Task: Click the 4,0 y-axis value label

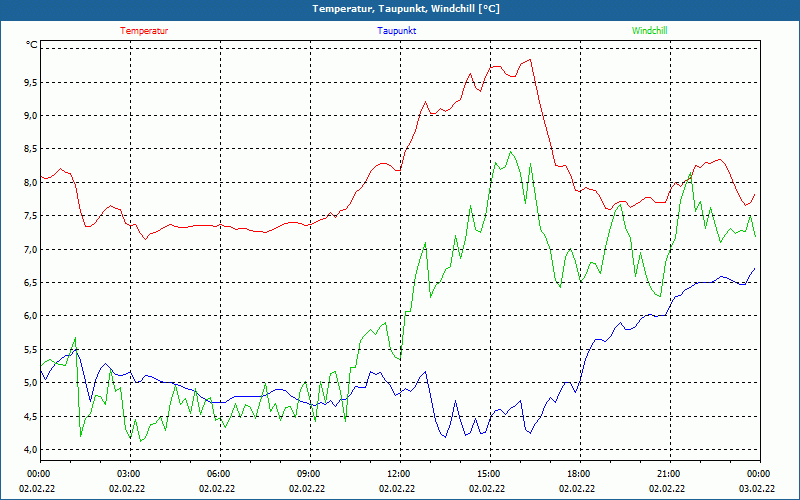Action: [x=30, y=449]
